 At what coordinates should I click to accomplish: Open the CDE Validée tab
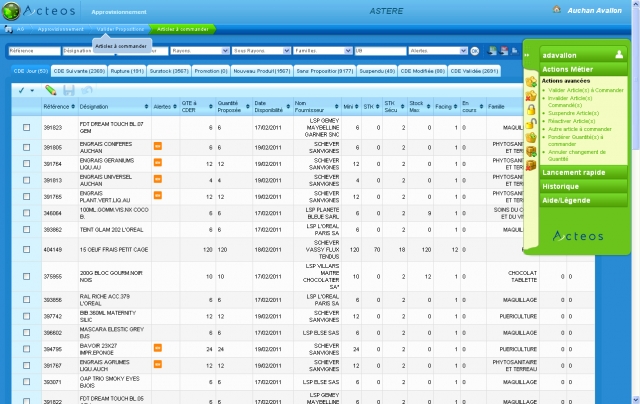(x=474, y=71)
